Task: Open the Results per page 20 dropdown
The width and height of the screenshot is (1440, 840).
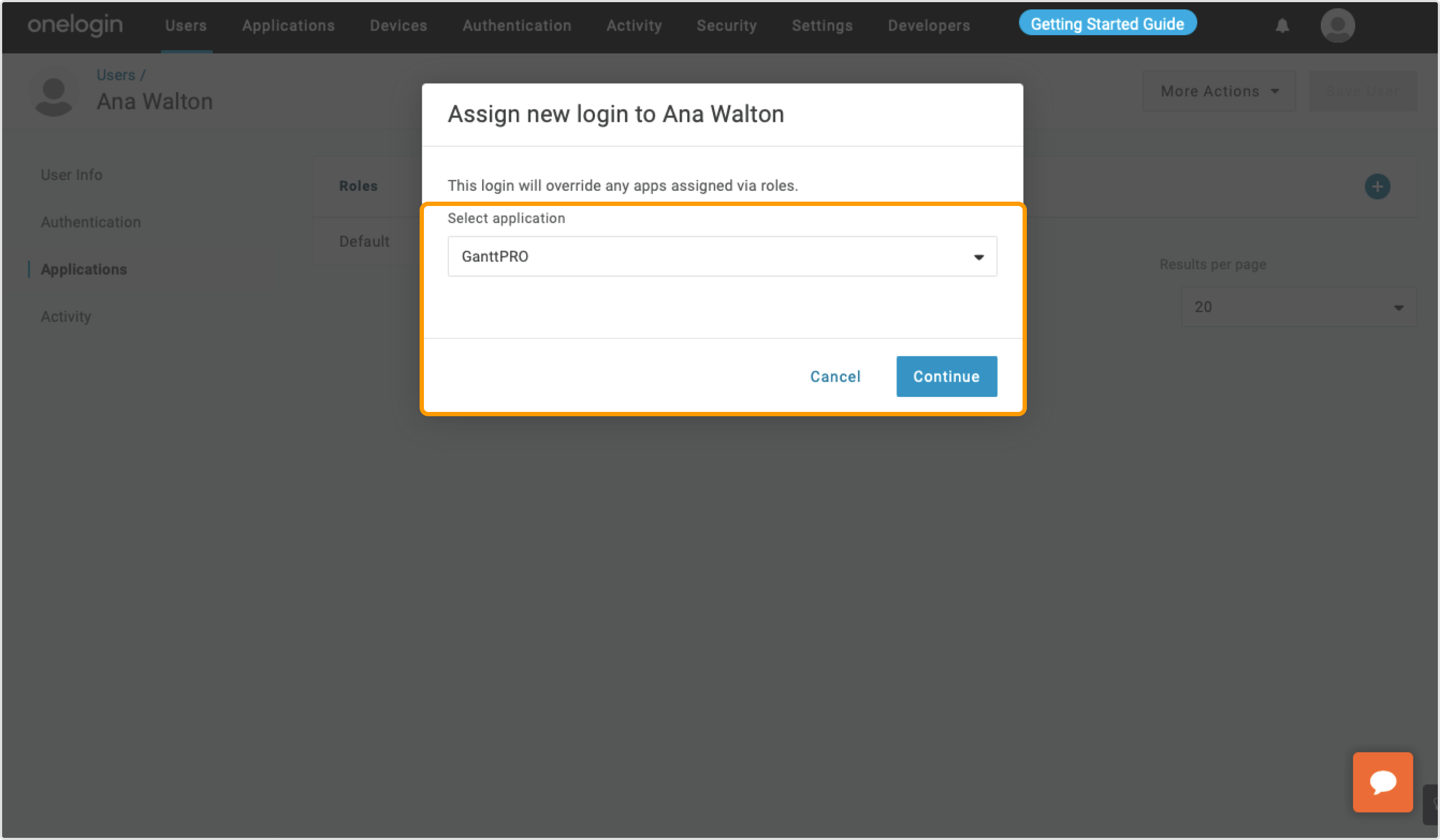Action: point(1298,307)
